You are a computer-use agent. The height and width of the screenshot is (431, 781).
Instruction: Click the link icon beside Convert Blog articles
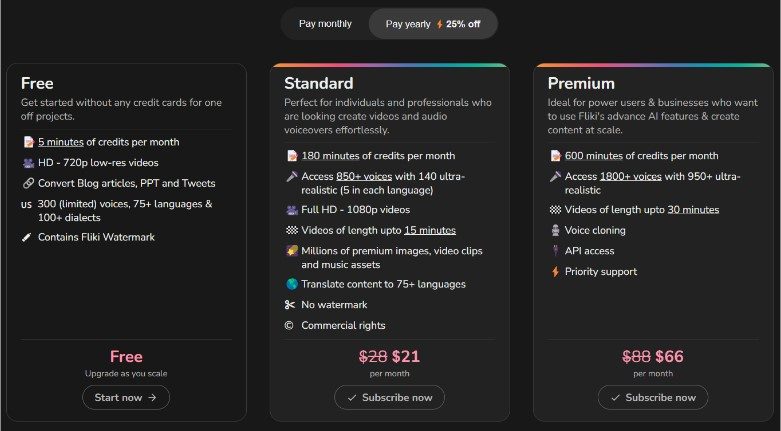[x=28, y=183]
